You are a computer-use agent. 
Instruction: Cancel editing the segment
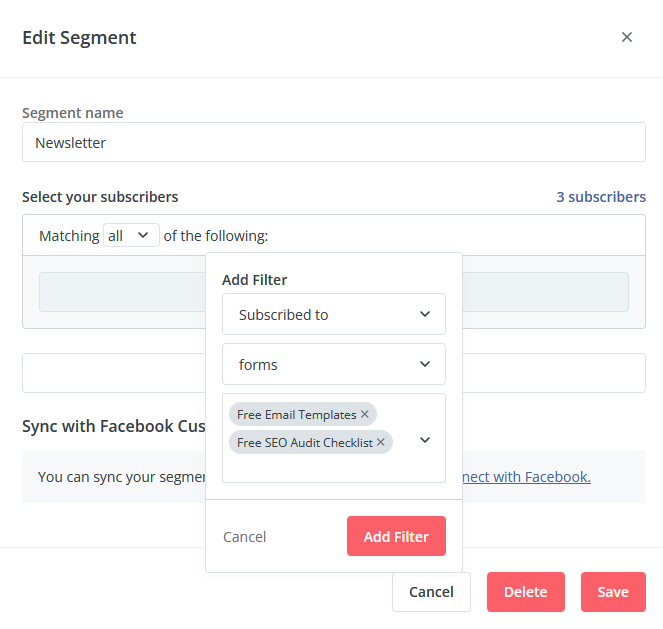pos(431,592)
